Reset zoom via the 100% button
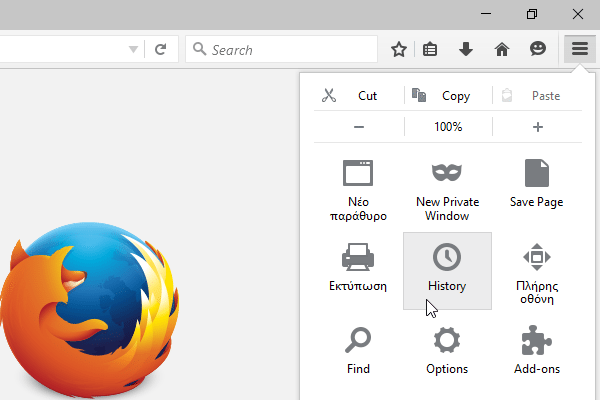 [x=448, y=127]
